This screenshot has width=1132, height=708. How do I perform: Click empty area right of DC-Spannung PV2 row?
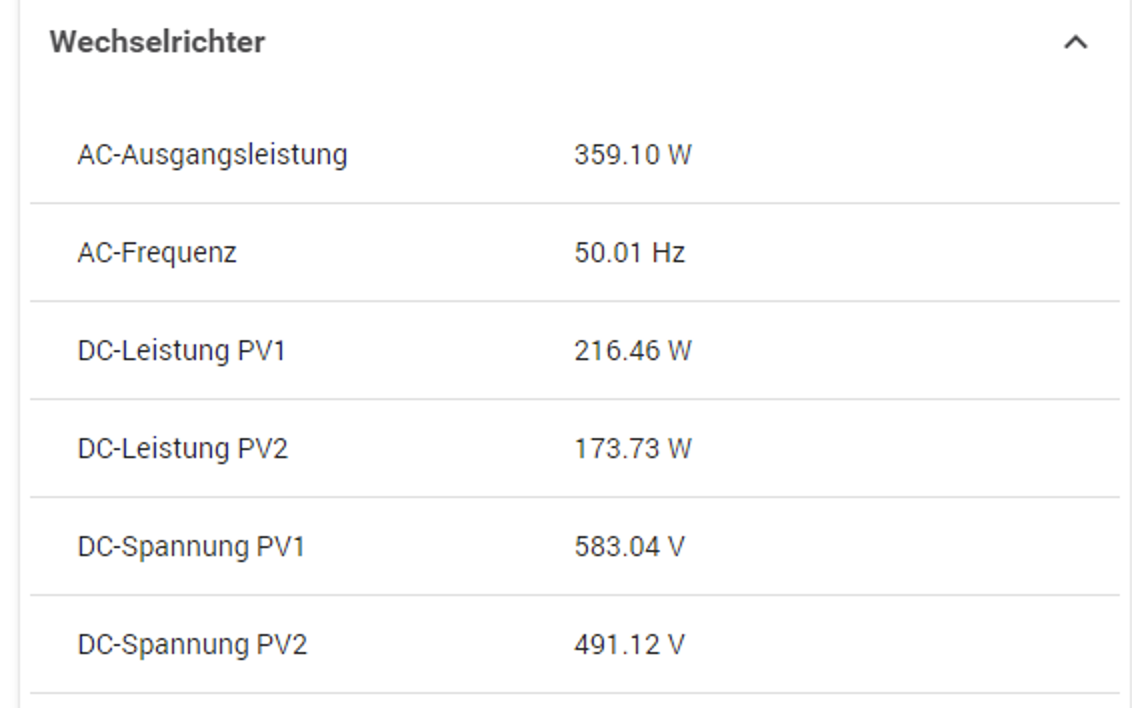tap(902, 644)
